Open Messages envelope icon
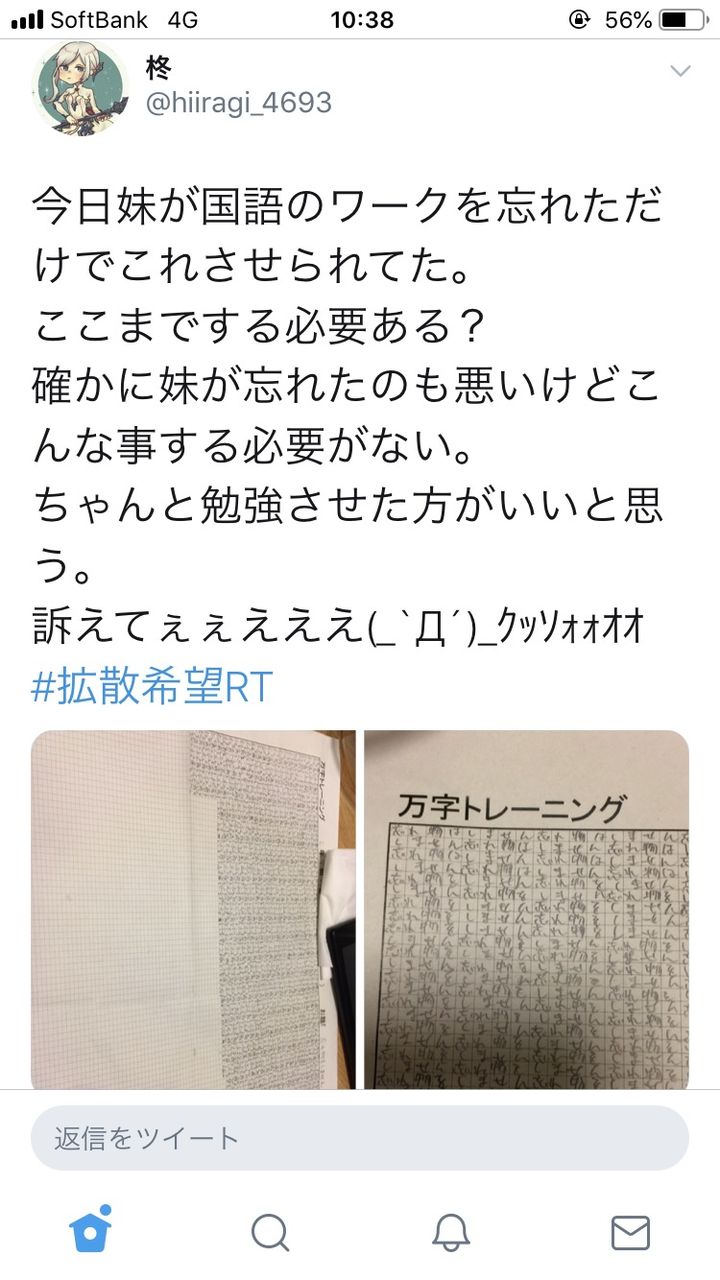Image resolution: width=720 pixels, height=1280 pixels. tap(630, 1233)
